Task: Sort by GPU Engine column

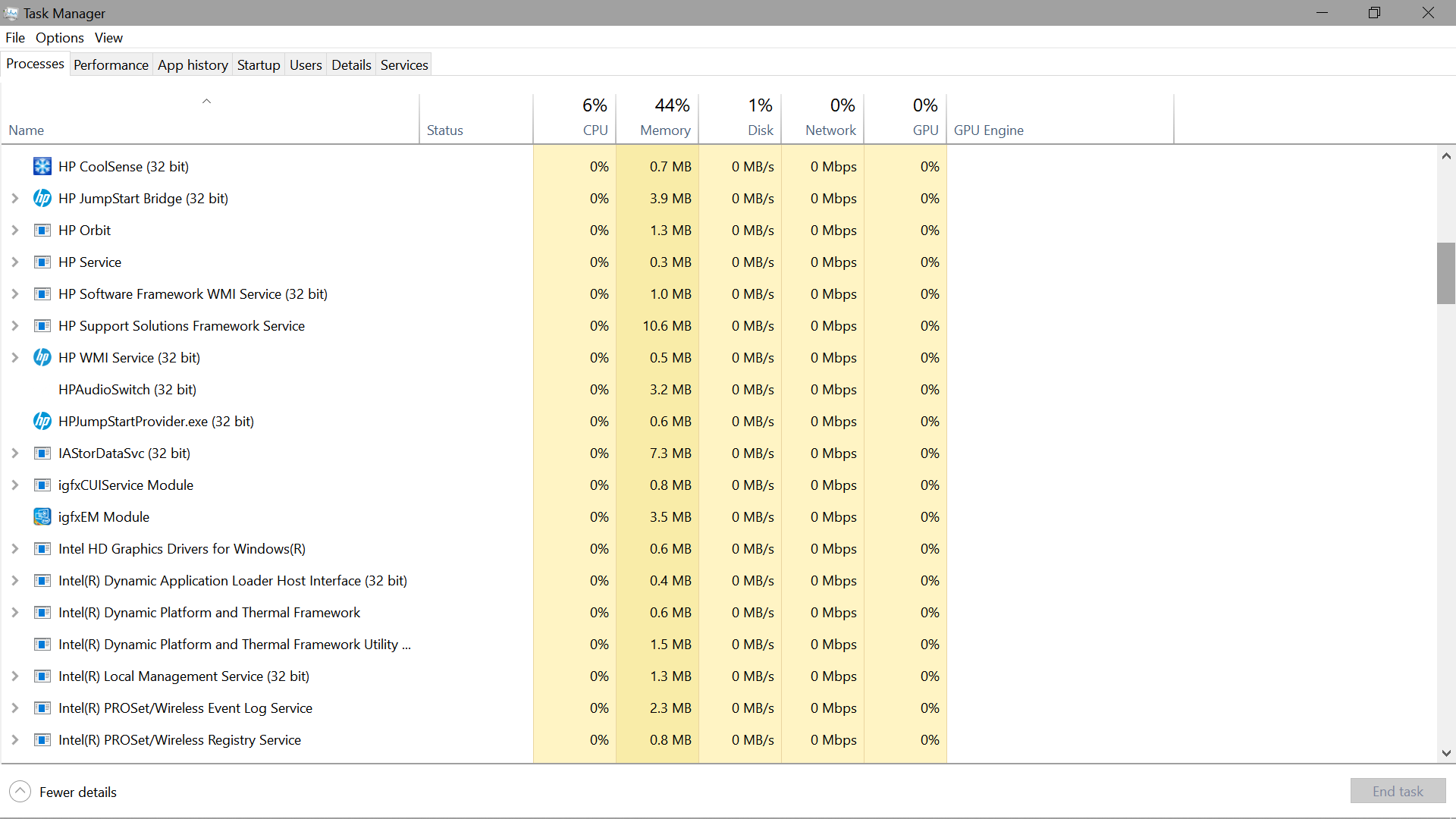Action: 1060,118
